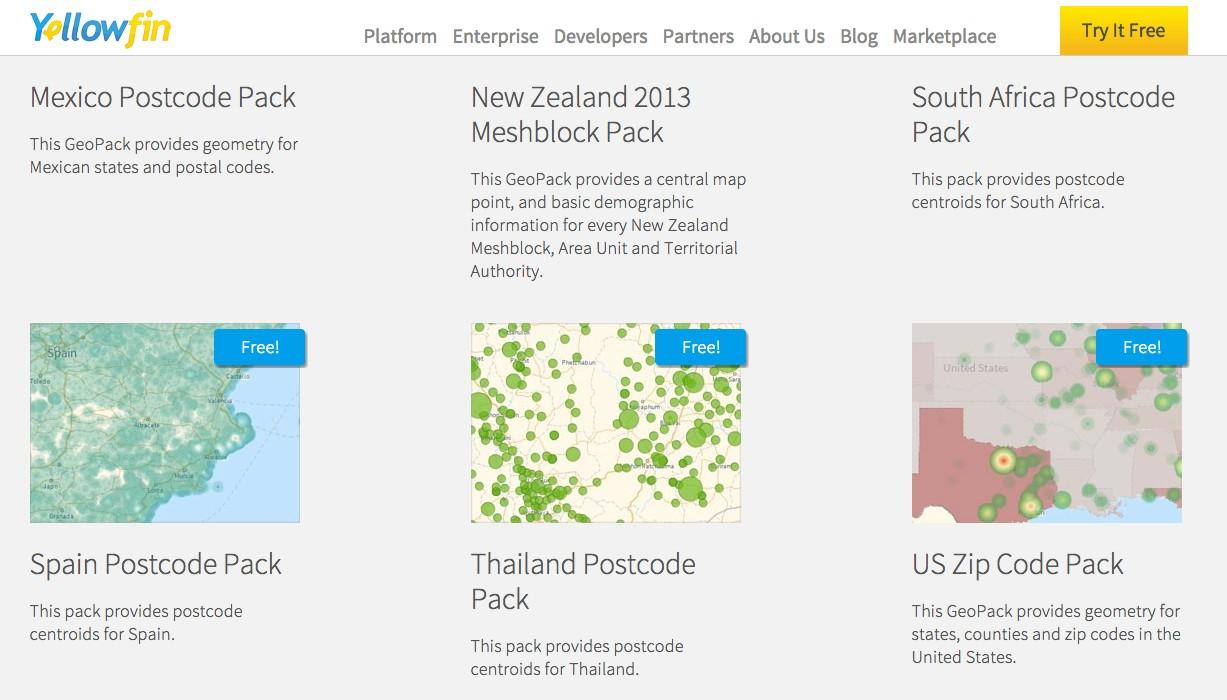The height and width of the screenshot is (700, 1227).
Task: Click the Spain map thumbnail
Action: coord(165,422)
